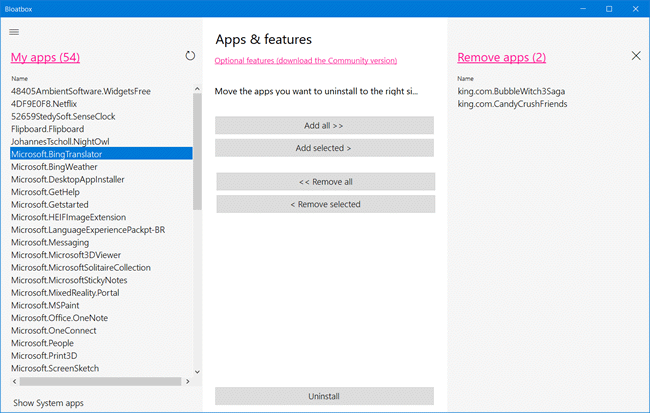The width and height of the screenshot is (650, 413).
Task: Click the Name column header in My apps
Action: pyautogui.click(x=19, y=78)
